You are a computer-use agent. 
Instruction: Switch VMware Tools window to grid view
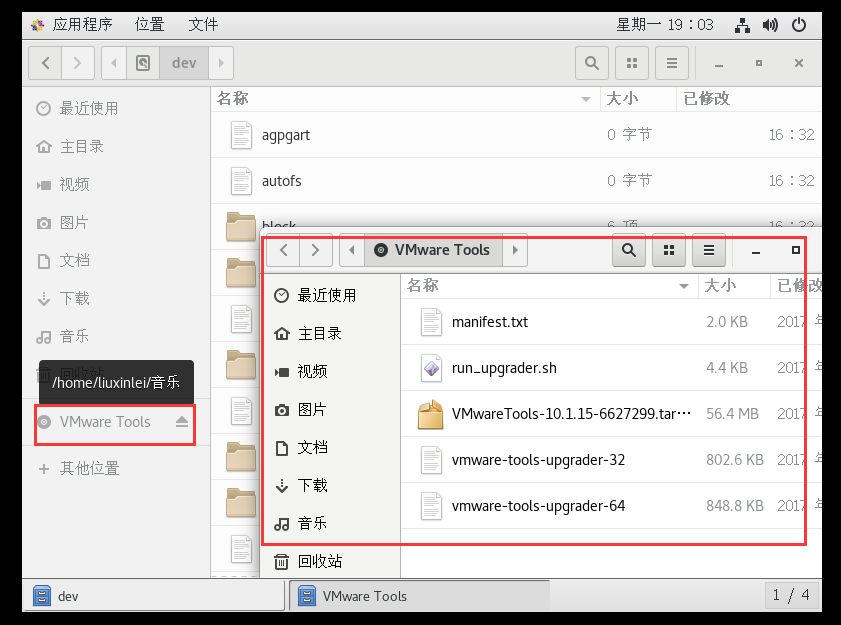click(669, 250)
